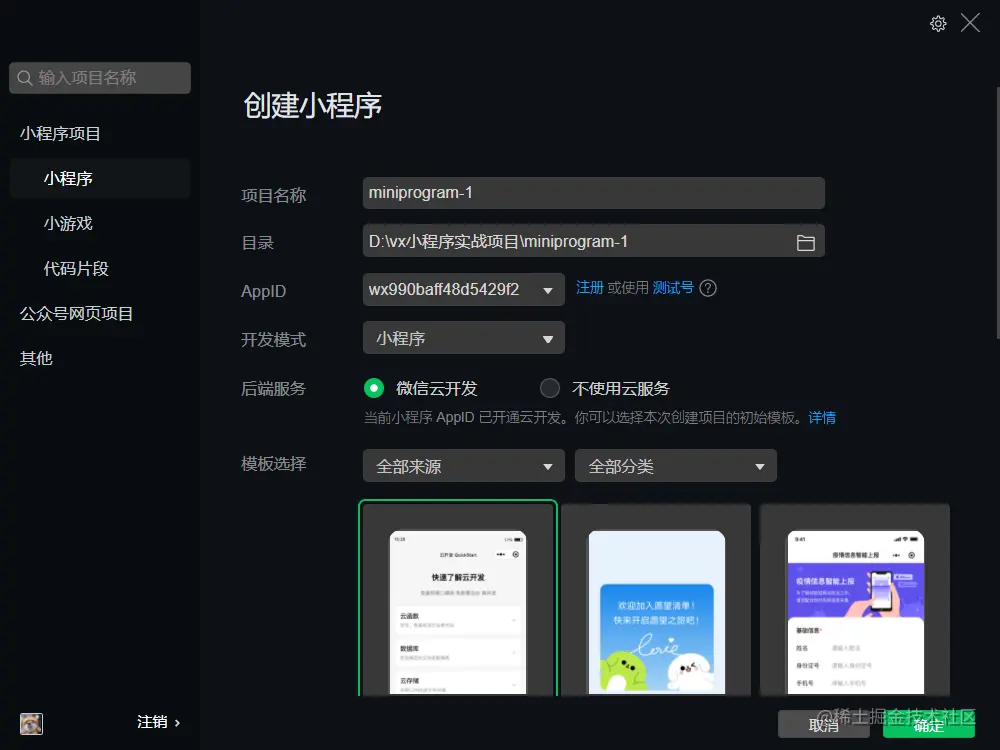Focus the project name search field
This screenshot has height=750, width=1000.
[x=100, y=78]
